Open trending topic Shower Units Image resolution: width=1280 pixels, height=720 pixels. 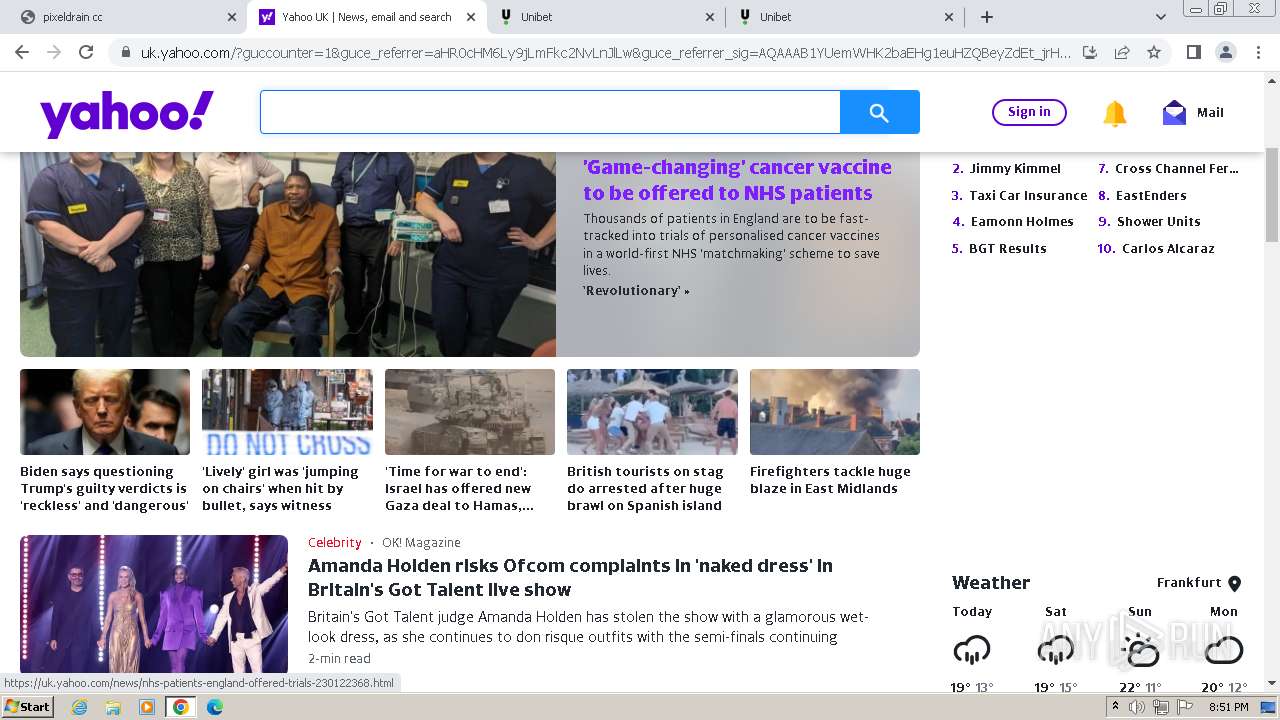pos(1158,221)
